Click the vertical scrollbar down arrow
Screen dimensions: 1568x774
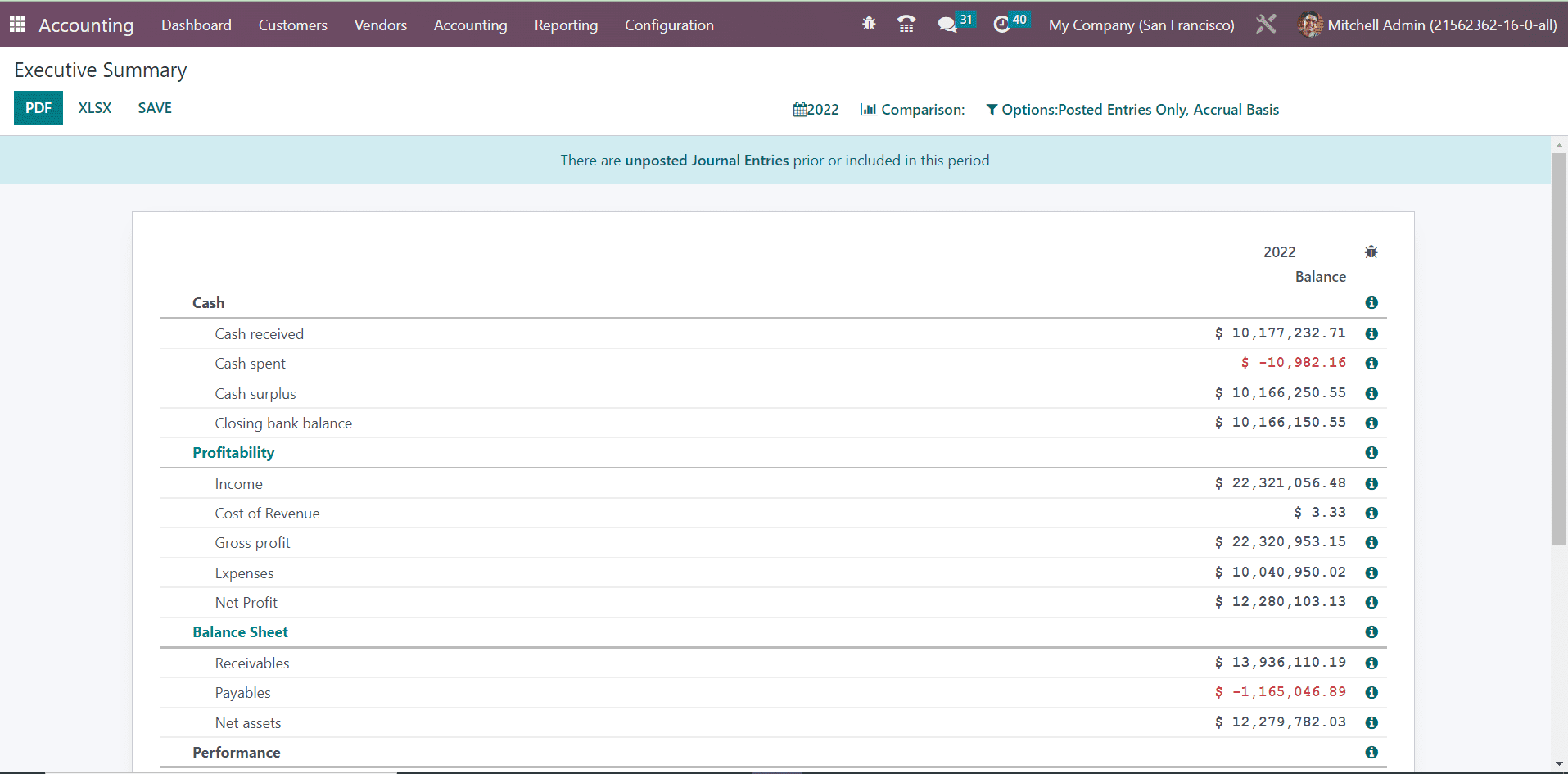(x=1559, y=764)
